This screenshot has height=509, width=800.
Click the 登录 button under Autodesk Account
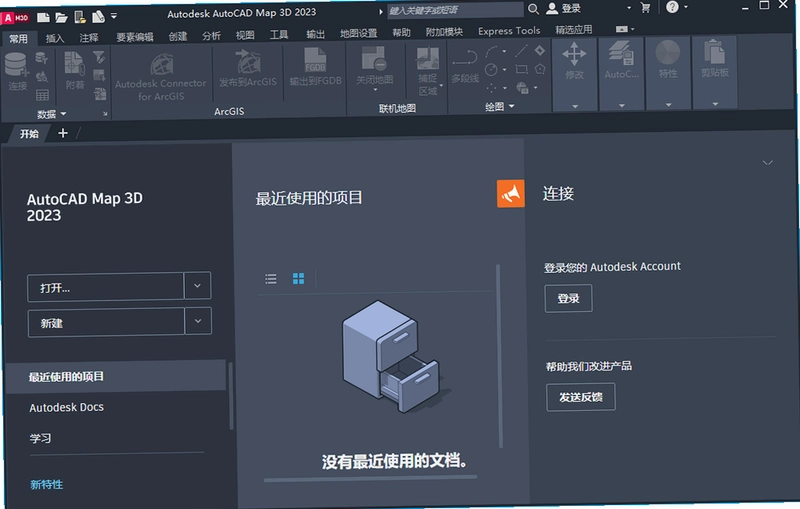click(568, 298)
